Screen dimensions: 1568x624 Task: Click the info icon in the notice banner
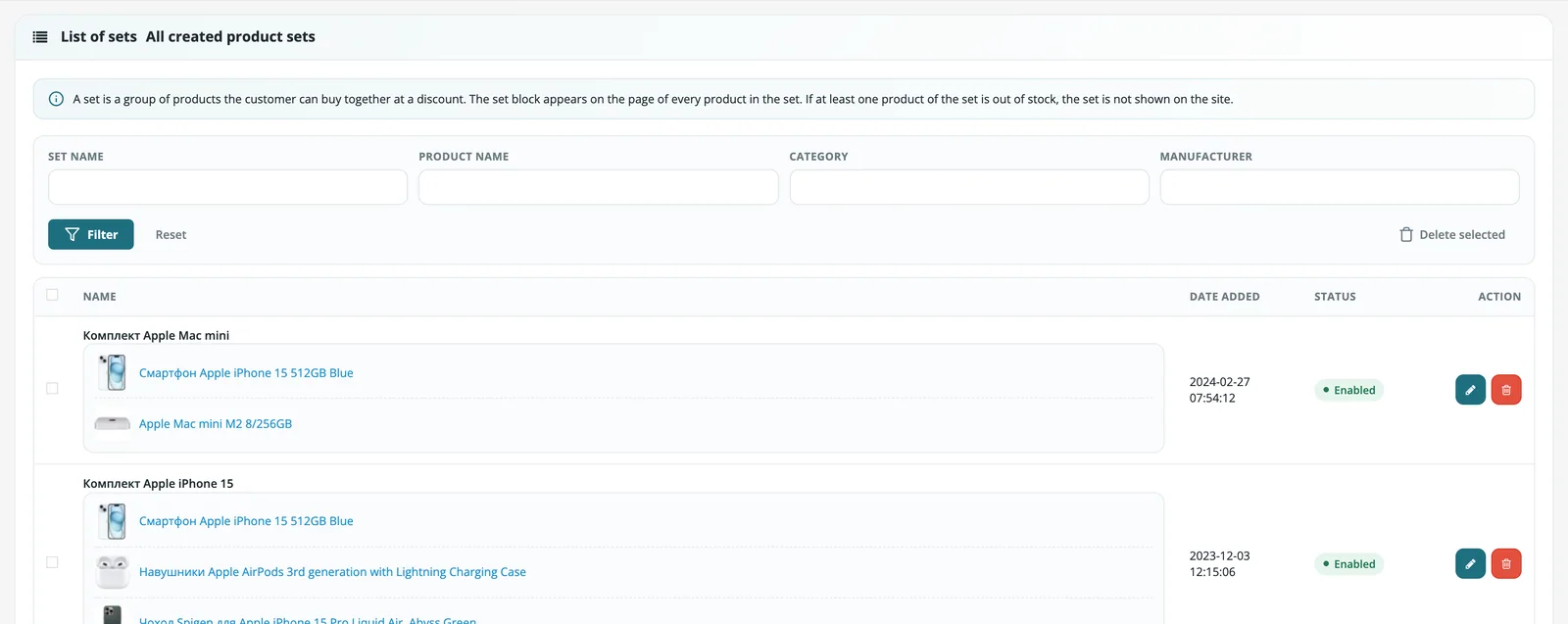tap(57, 99)
